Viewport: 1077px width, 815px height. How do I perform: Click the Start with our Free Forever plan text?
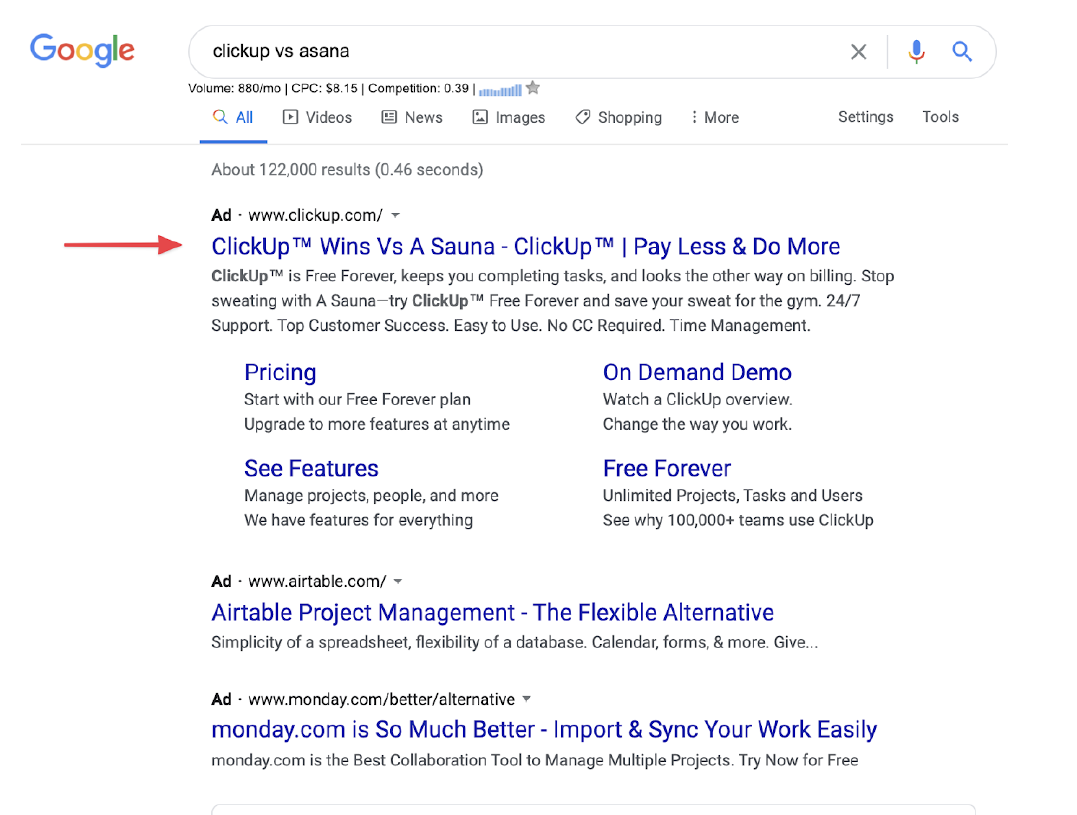point(357,400)
